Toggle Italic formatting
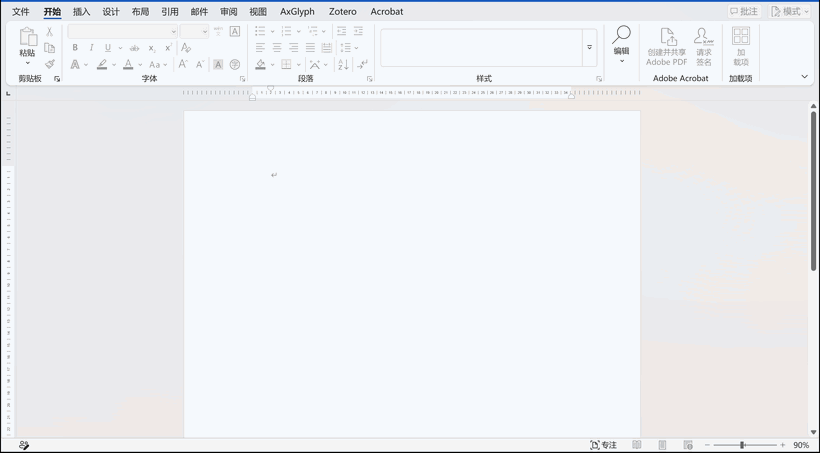 point(92,48)
